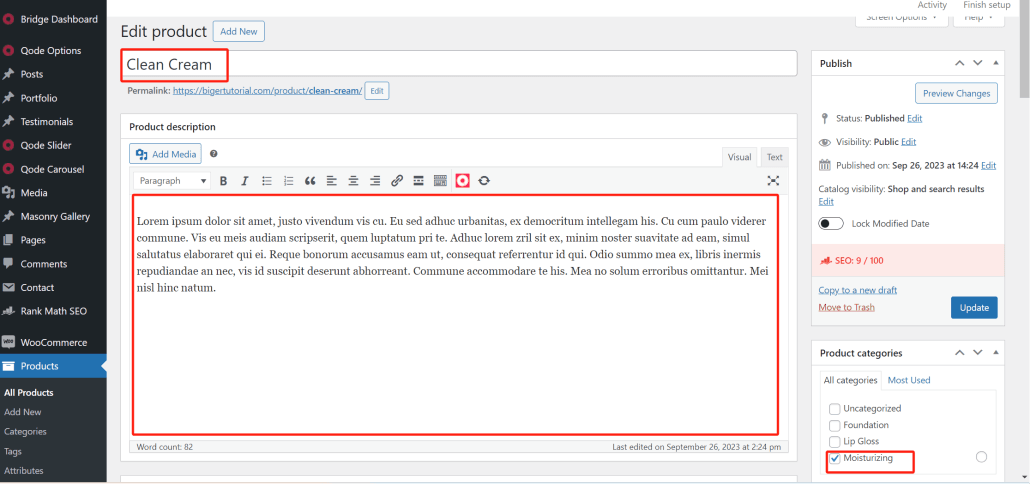1030x484 pixels.
Task: Toggle bold formatting in editor toolbar
Action: click(223, 181)
